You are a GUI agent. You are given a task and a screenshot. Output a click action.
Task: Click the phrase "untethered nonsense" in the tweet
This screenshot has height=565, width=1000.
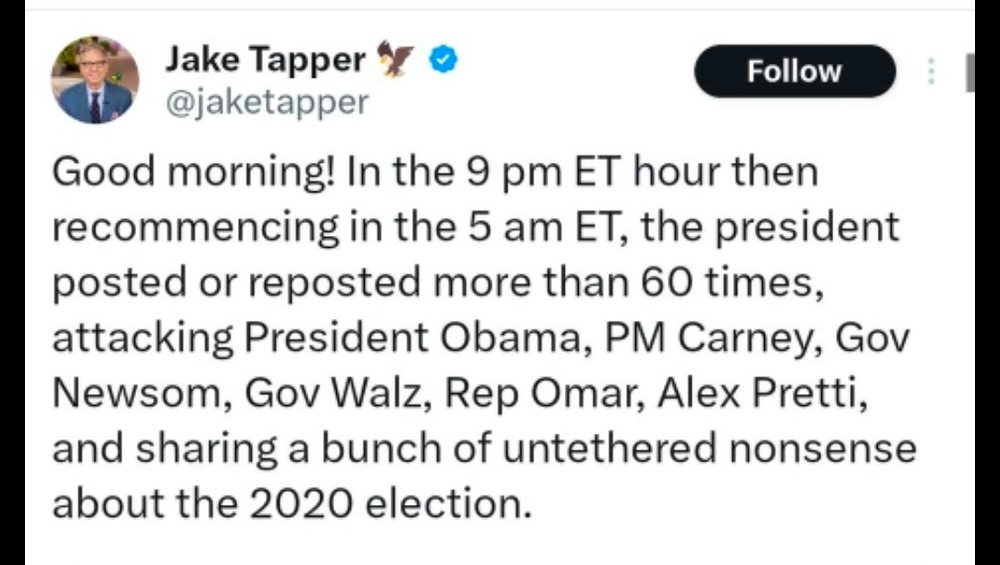708,448
